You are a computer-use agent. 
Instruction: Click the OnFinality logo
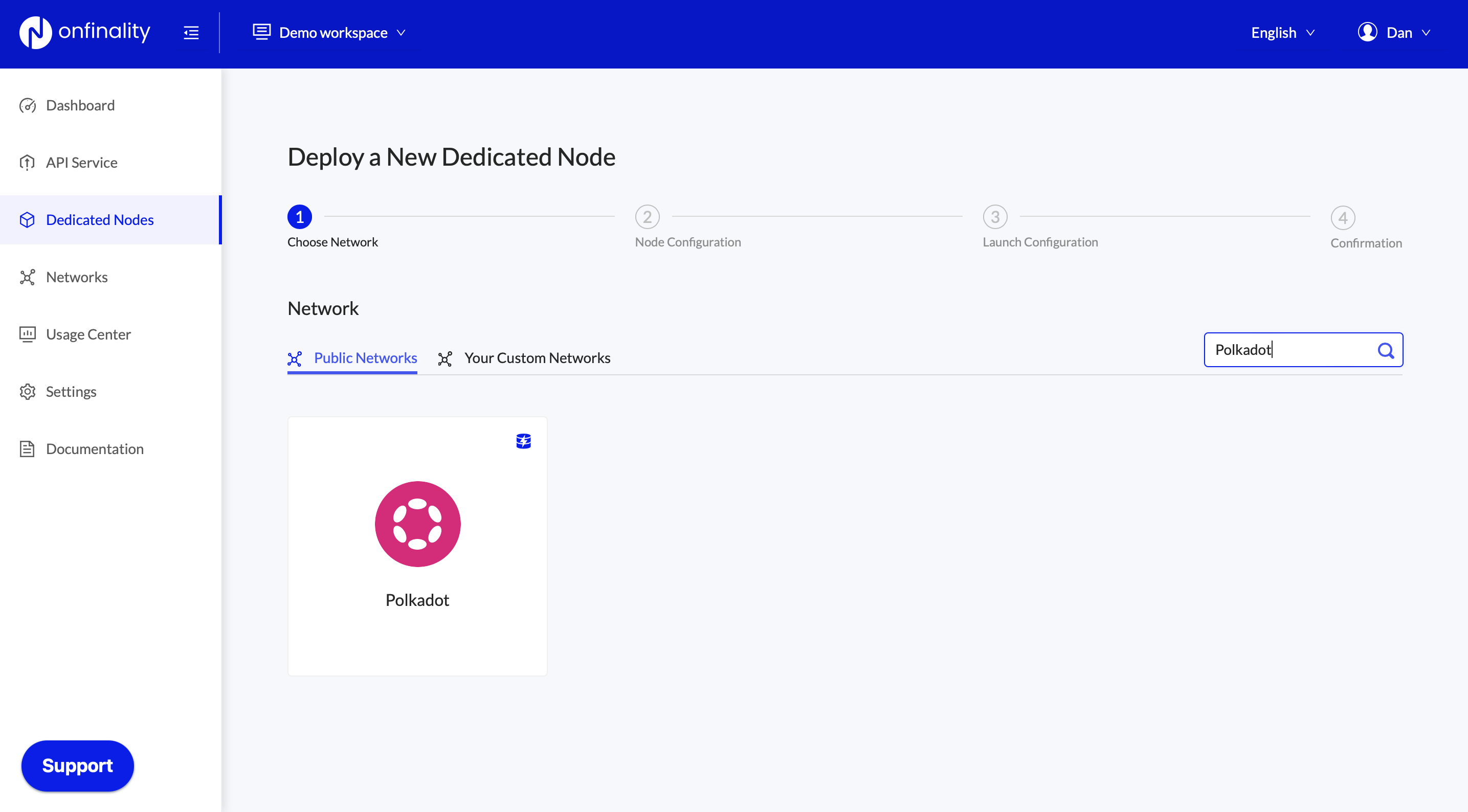point(84,32)
